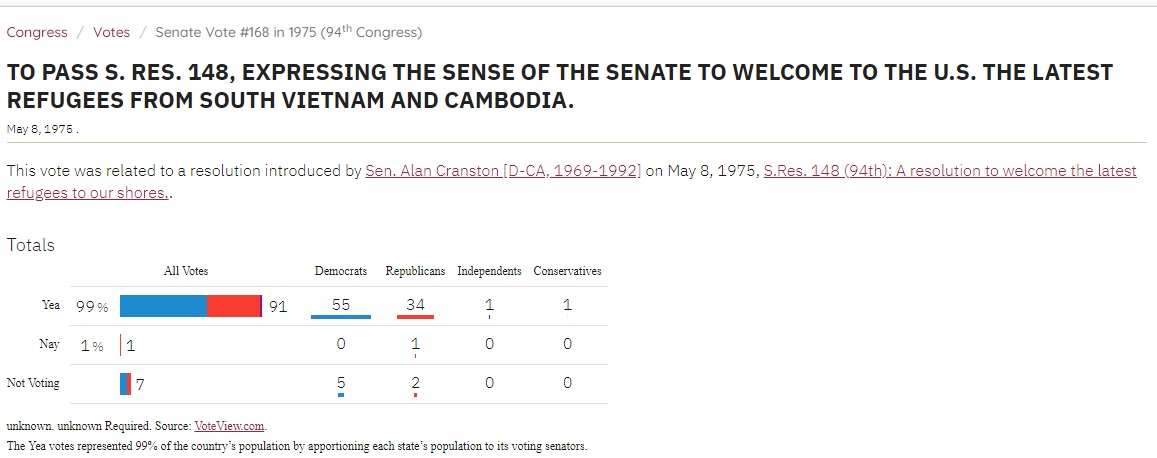Image resolution: width=1157 pixels, height=458 pixels.
Task: Go to the Votes breadcrumb page
Action: tap(111, 32)
